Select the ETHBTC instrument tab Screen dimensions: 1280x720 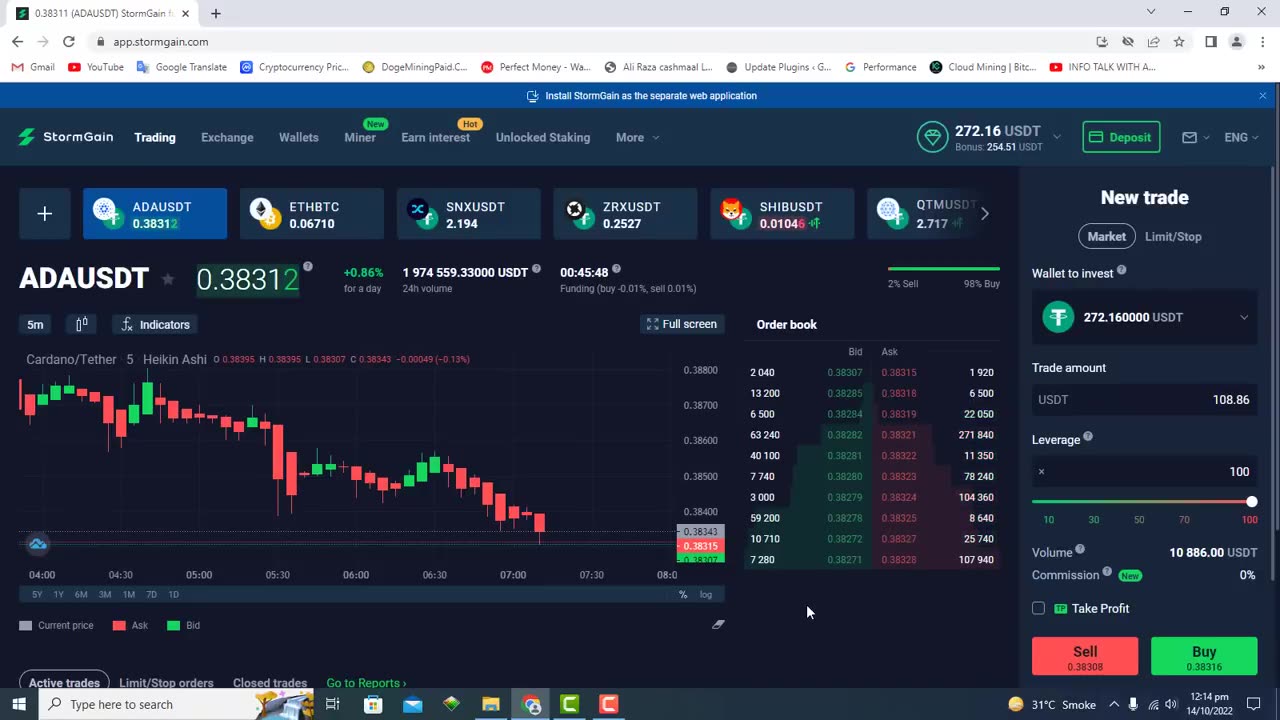coord(312,214)
